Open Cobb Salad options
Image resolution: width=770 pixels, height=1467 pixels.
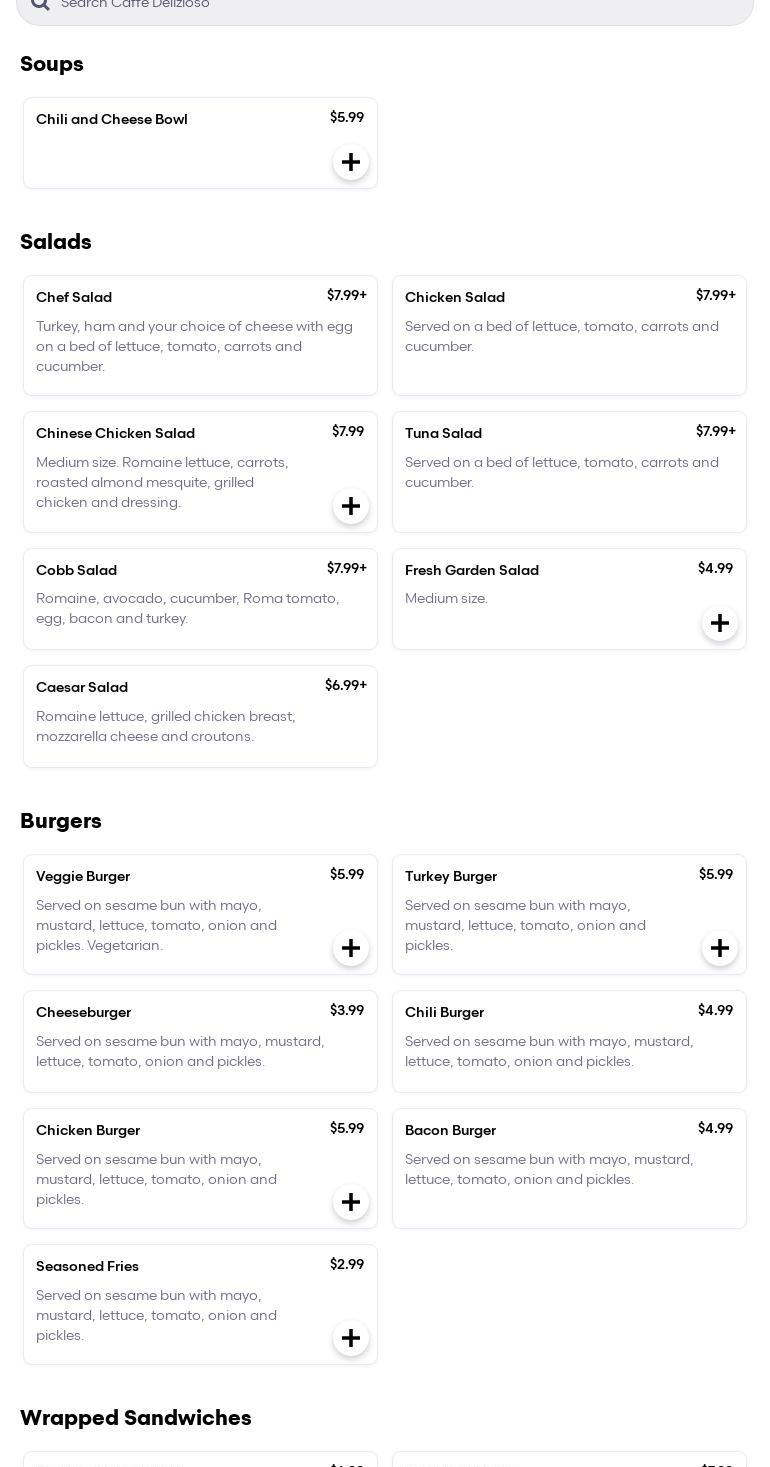200,598
